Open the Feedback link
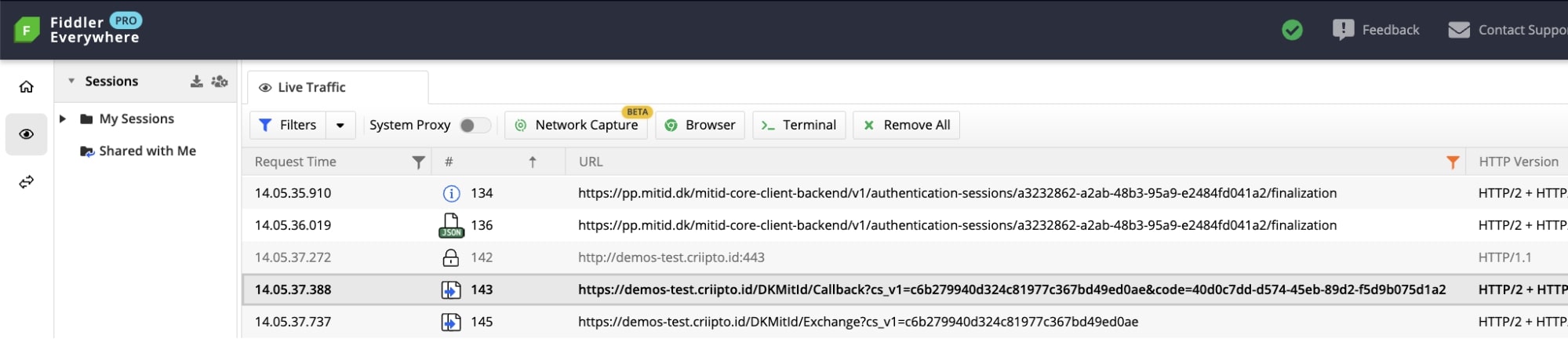This screenshot has width=1568, height=339. (1376, 30)
